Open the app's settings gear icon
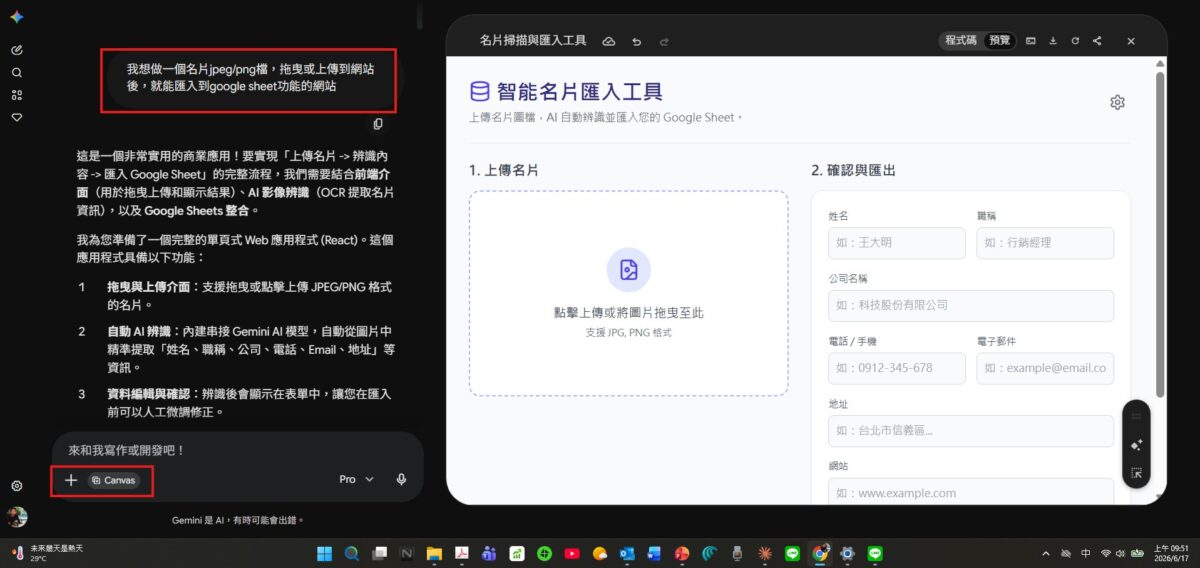Screen dimensions: 1200x568 (x=1117, y=102)
